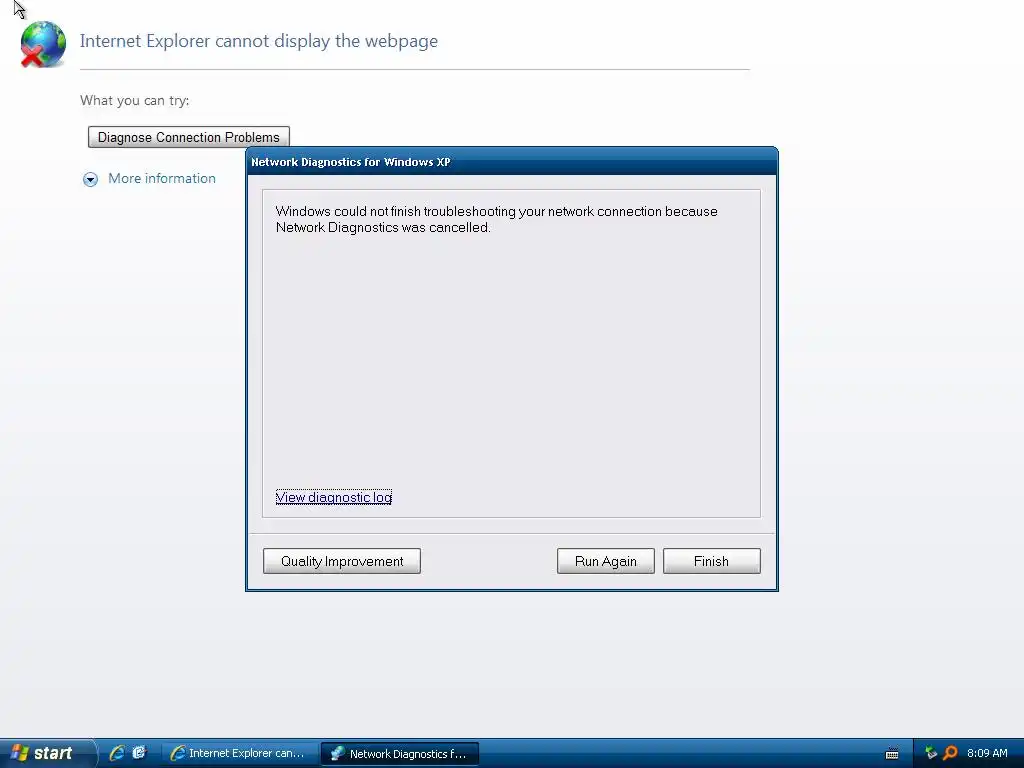Run network diagnostics again

click(x=605, y=561)
